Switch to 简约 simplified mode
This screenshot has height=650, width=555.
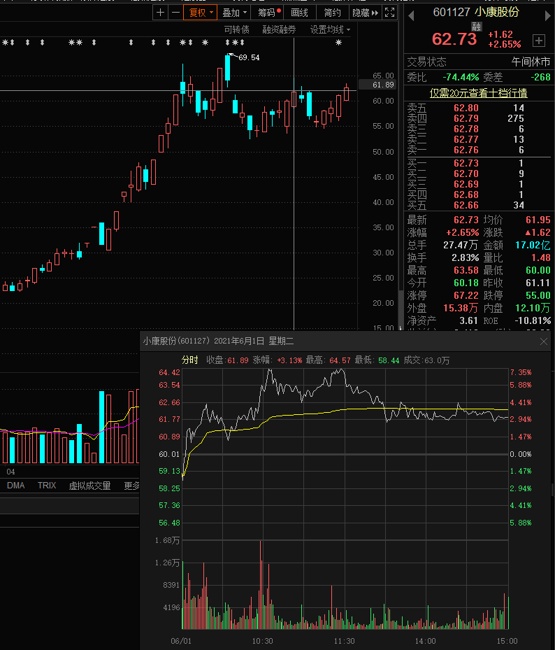point(332,13)
